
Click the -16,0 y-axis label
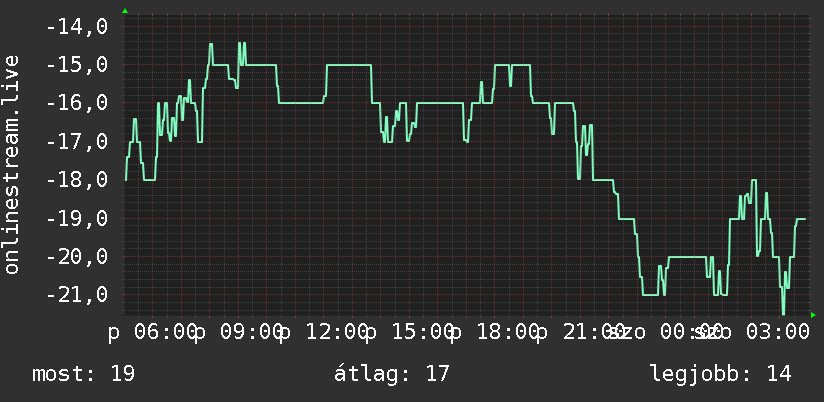pyautogui.click(x=77, y=103)
